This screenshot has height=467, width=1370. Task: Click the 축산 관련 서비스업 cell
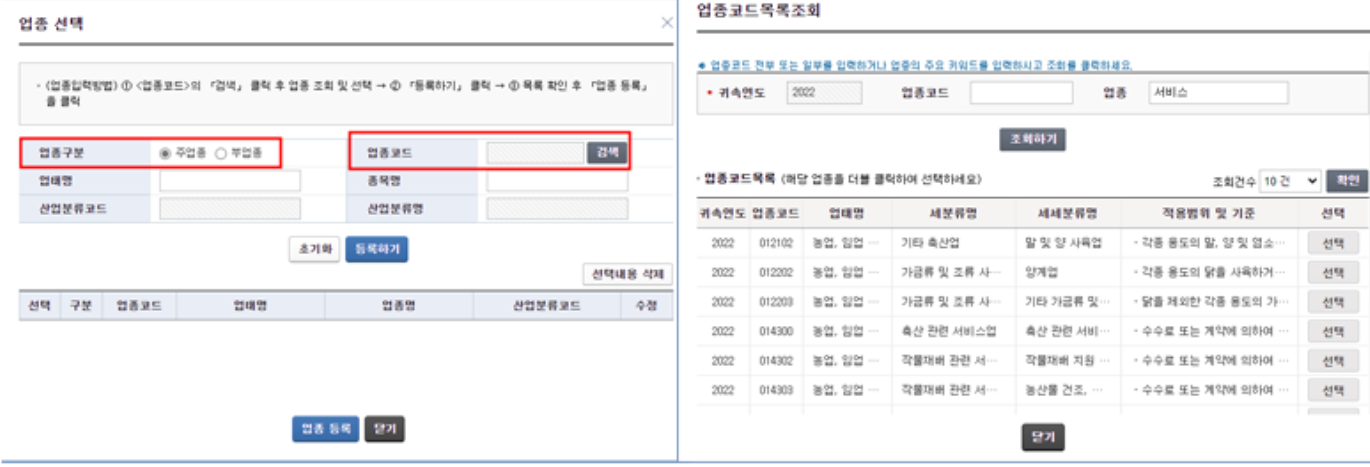point(950,331)
